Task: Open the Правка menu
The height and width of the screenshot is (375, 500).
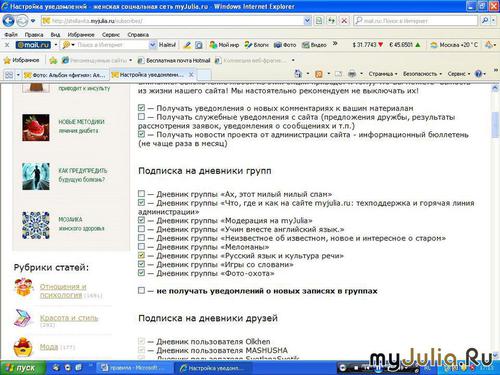Action: pyautogui.click(x=34, y=35)
